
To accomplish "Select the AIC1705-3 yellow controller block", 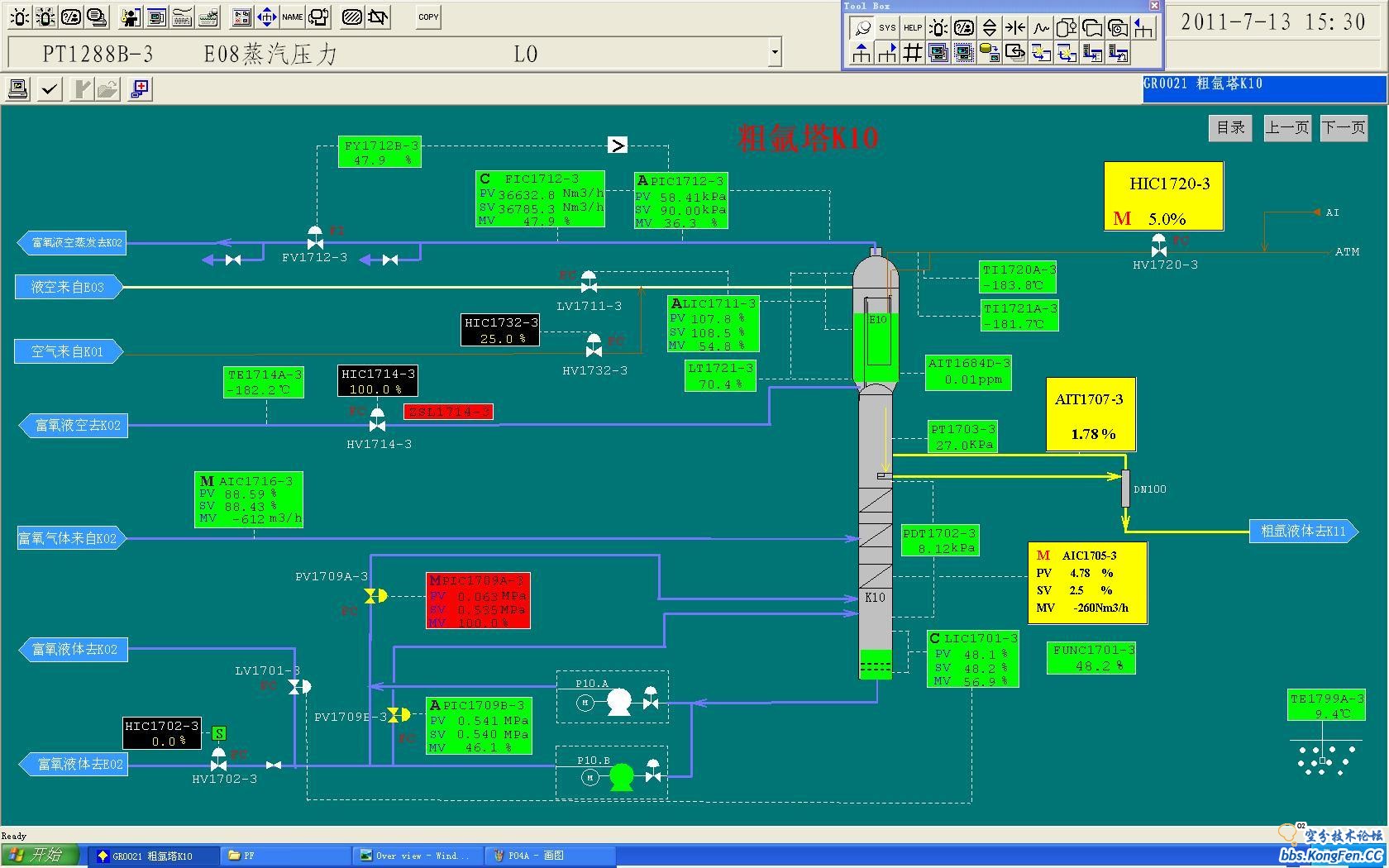I will (1088, 583).
